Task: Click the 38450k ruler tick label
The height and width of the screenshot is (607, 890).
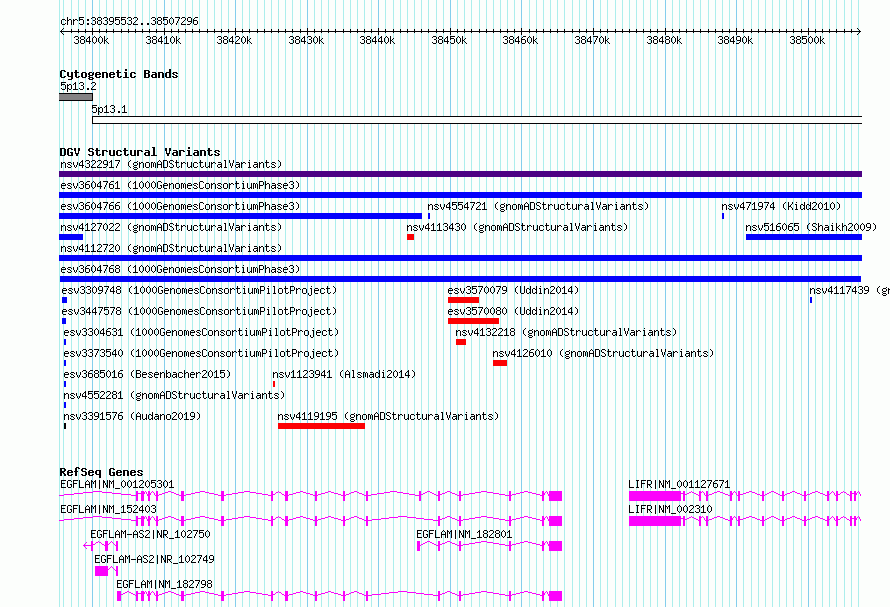Action: click(449, 40)
